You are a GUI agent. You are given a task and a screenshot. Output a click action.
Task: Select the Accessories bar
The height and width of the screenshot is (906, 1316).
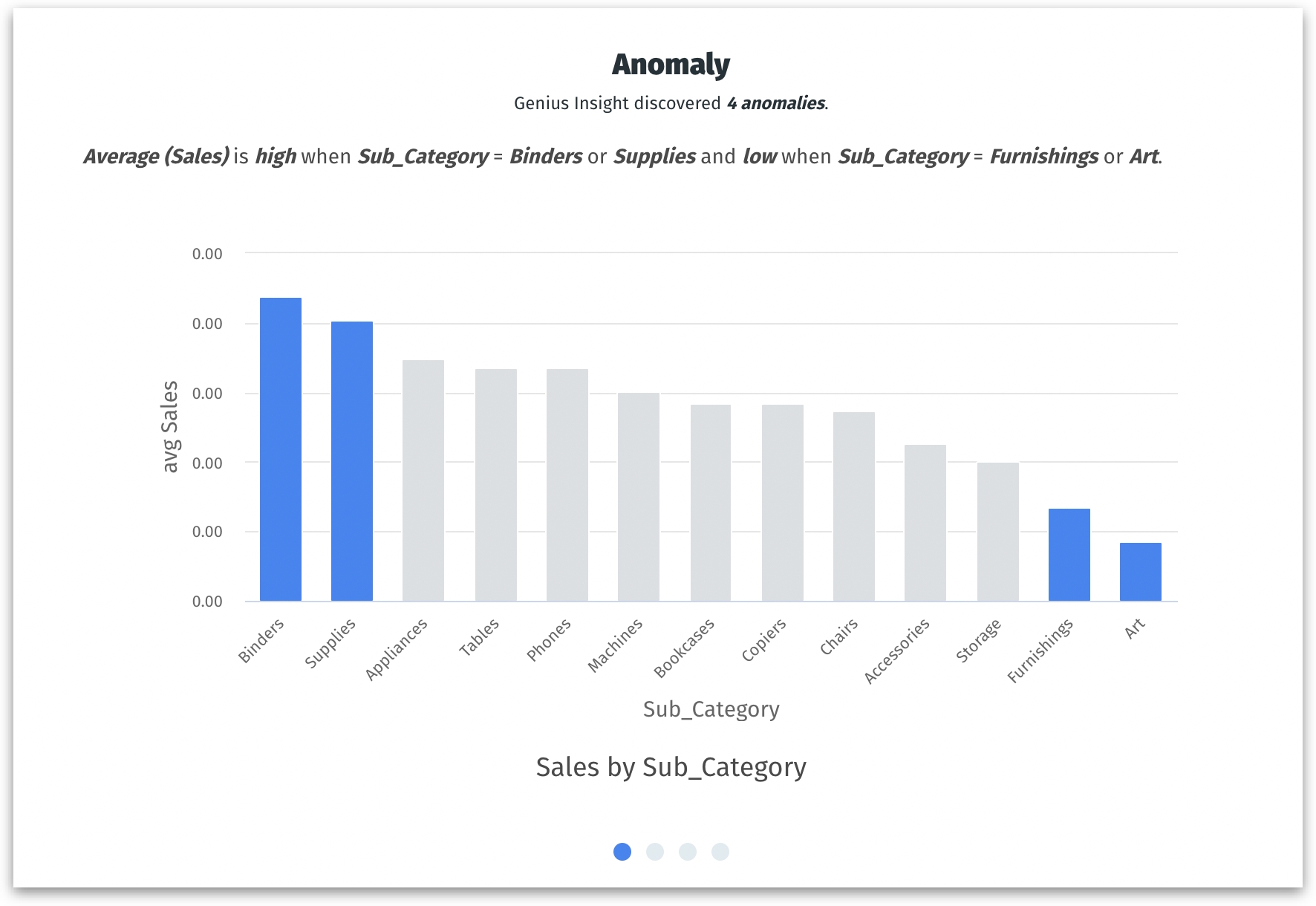(x=925, y=523)
